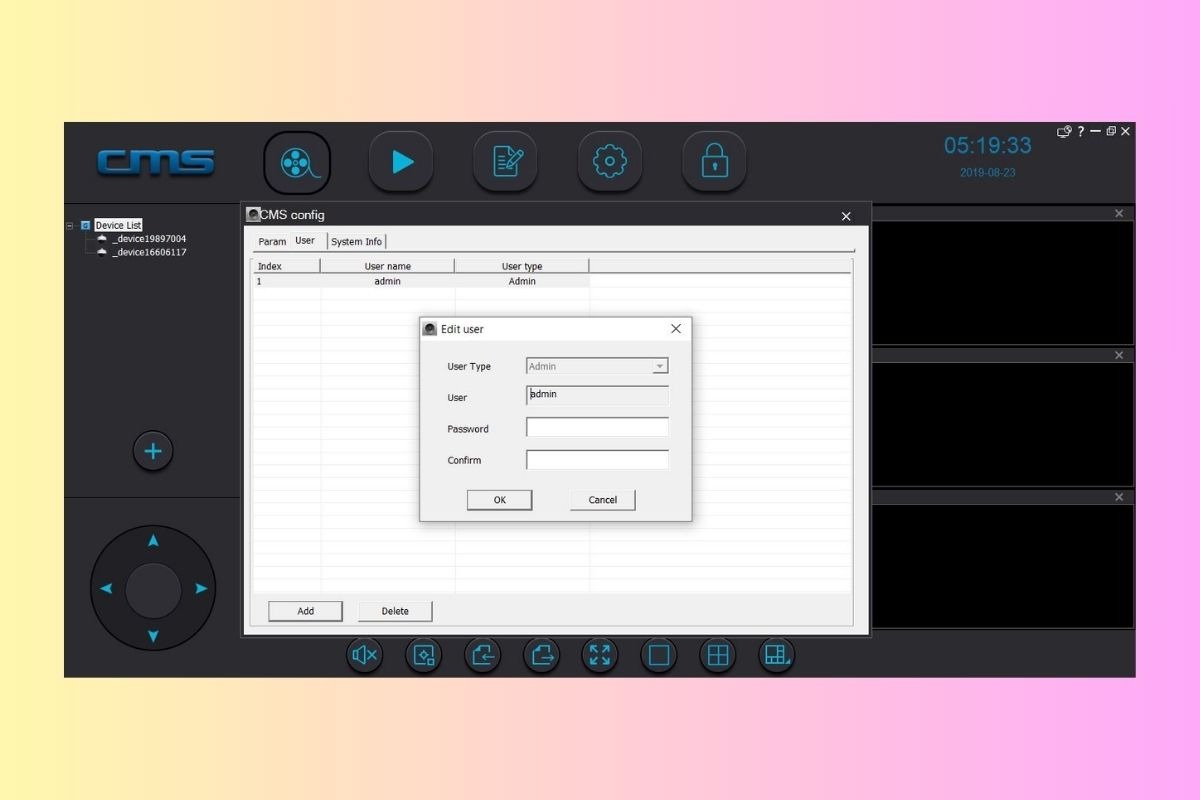Click the Confirm password field
This screenshot has width=1200, height=800.
point(597,460)
